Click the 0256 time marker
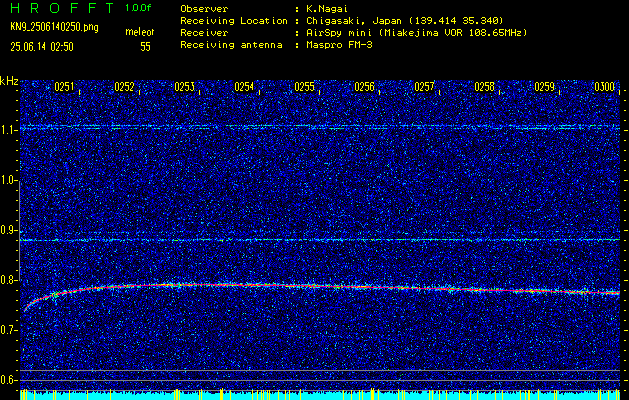The width and height of the screenshot is (629, 400). tap(364, 87)
